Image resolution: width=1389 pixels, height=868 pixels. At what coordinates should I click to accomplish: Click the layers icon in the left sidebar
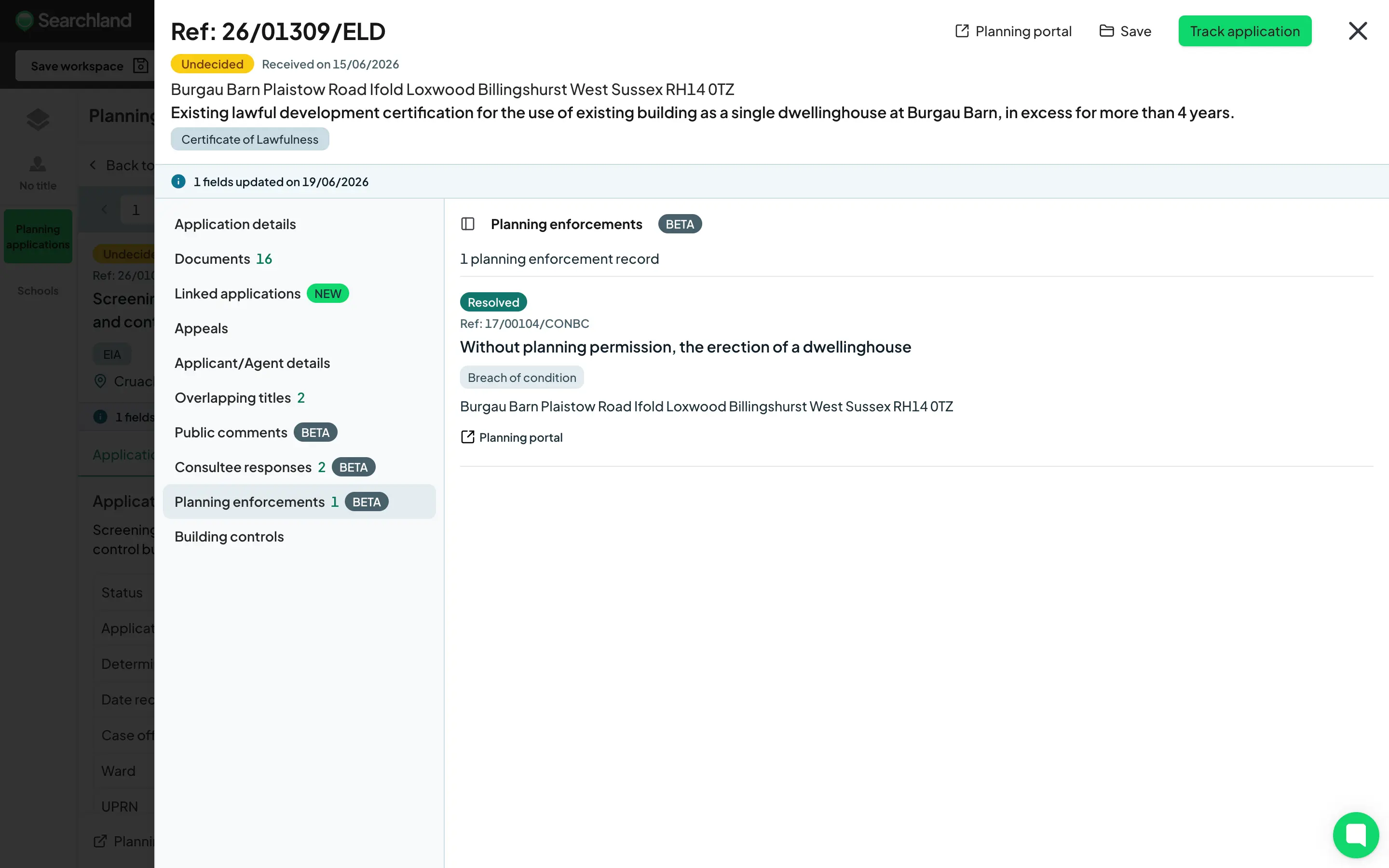[x=38, y=120]
